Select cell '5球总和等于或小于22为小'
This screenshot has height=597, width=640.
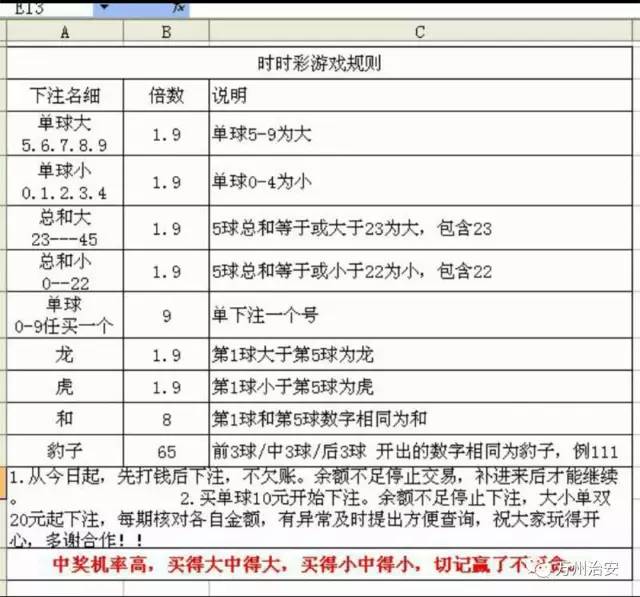(x=420, y=271)
